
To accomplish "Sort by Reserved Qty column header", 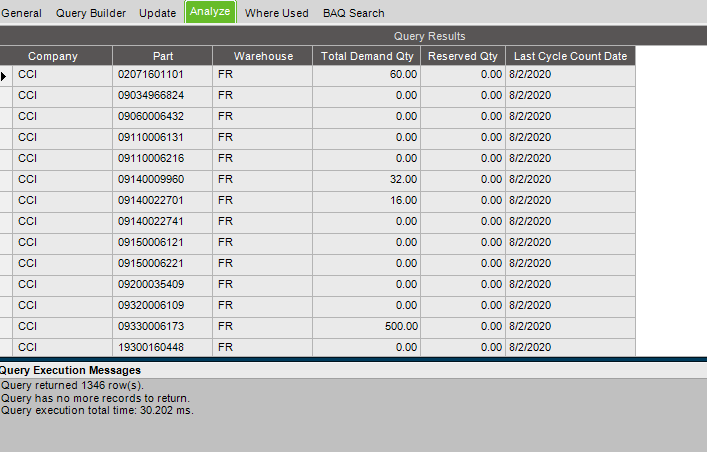I will pyautogui.click(x=463, y=56).
